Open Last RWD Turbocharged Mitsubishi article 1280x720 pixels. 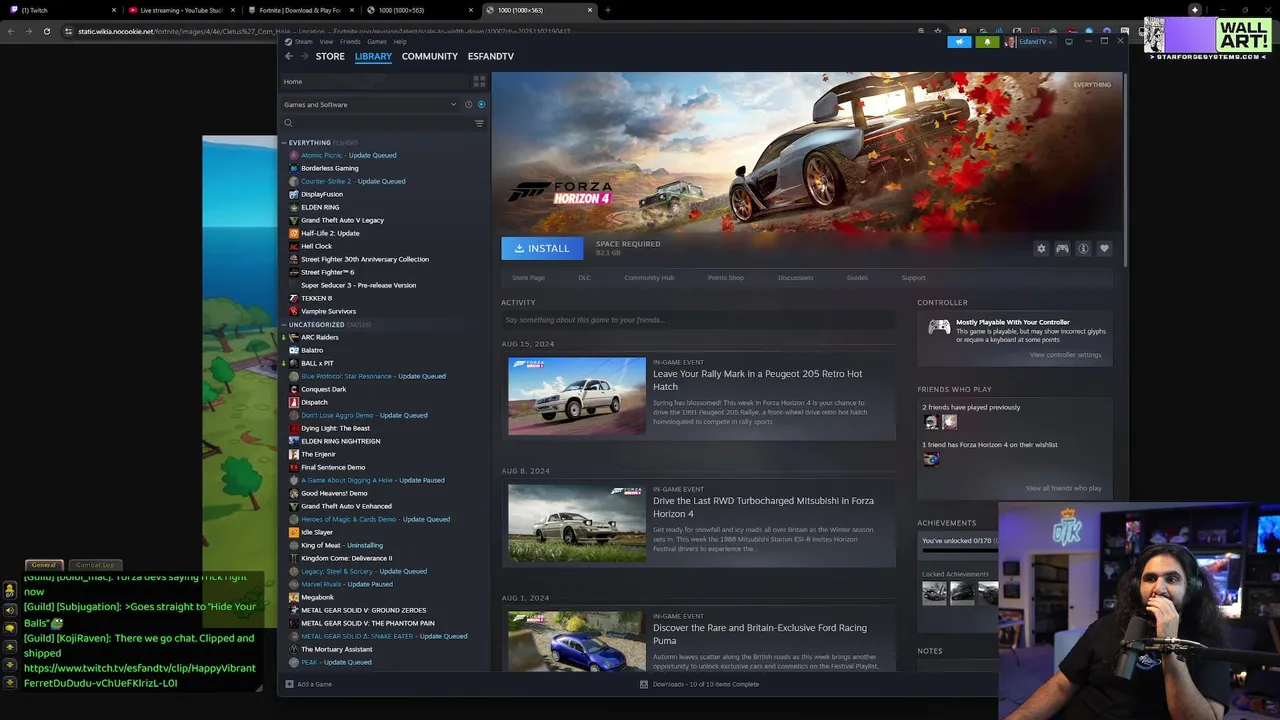763,507
